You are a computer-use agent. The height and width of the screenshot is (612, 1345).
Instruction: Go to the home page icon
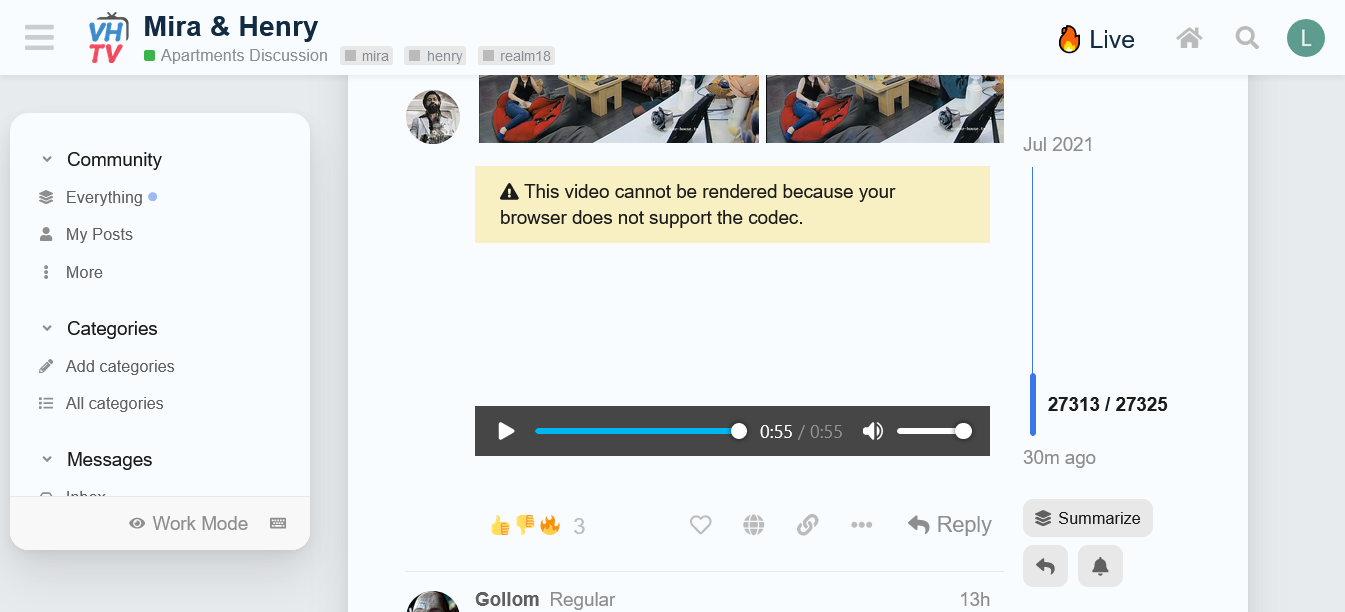(x=1189, y=39)
